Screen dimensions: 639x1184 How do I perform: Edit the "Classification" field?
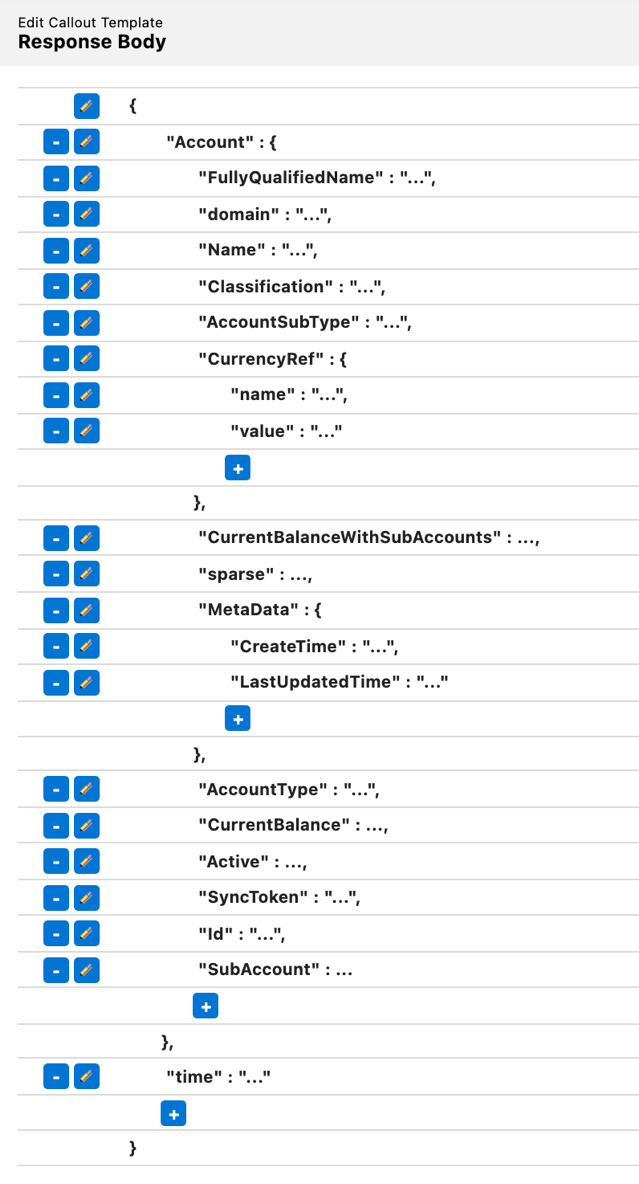tap(86, 286)
